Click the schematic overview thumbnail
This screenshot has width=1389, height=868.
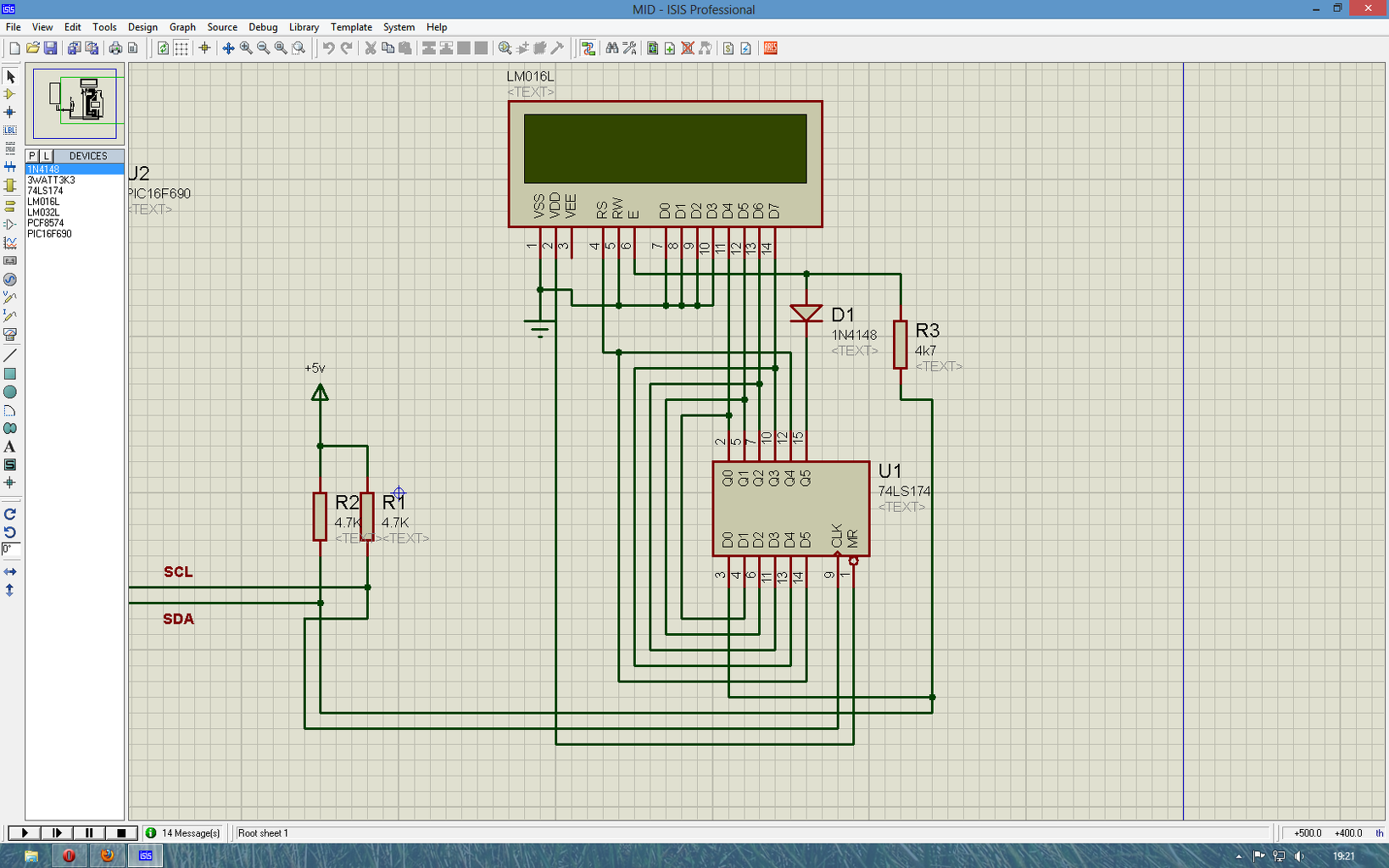pyautogui.click(x=75, y=103)
